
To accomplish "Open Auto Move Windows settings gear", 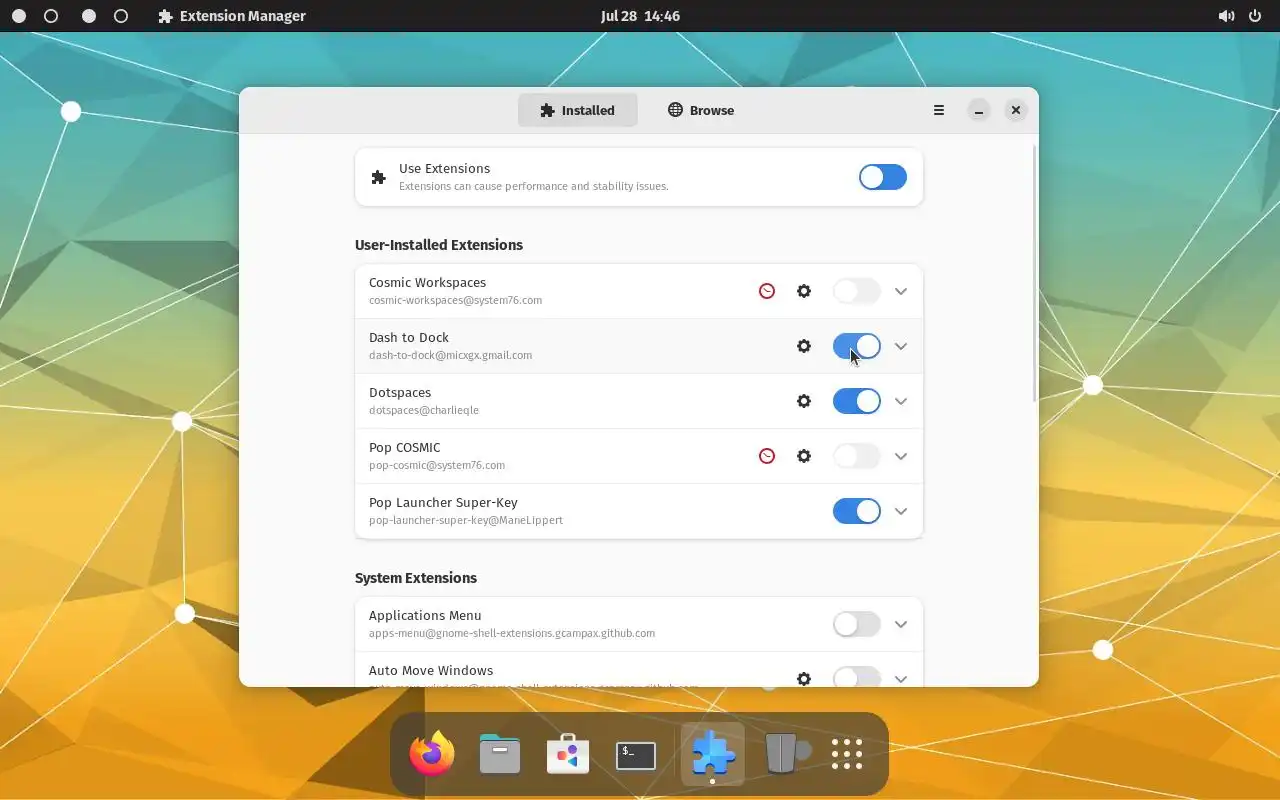I will pos(804,679).
